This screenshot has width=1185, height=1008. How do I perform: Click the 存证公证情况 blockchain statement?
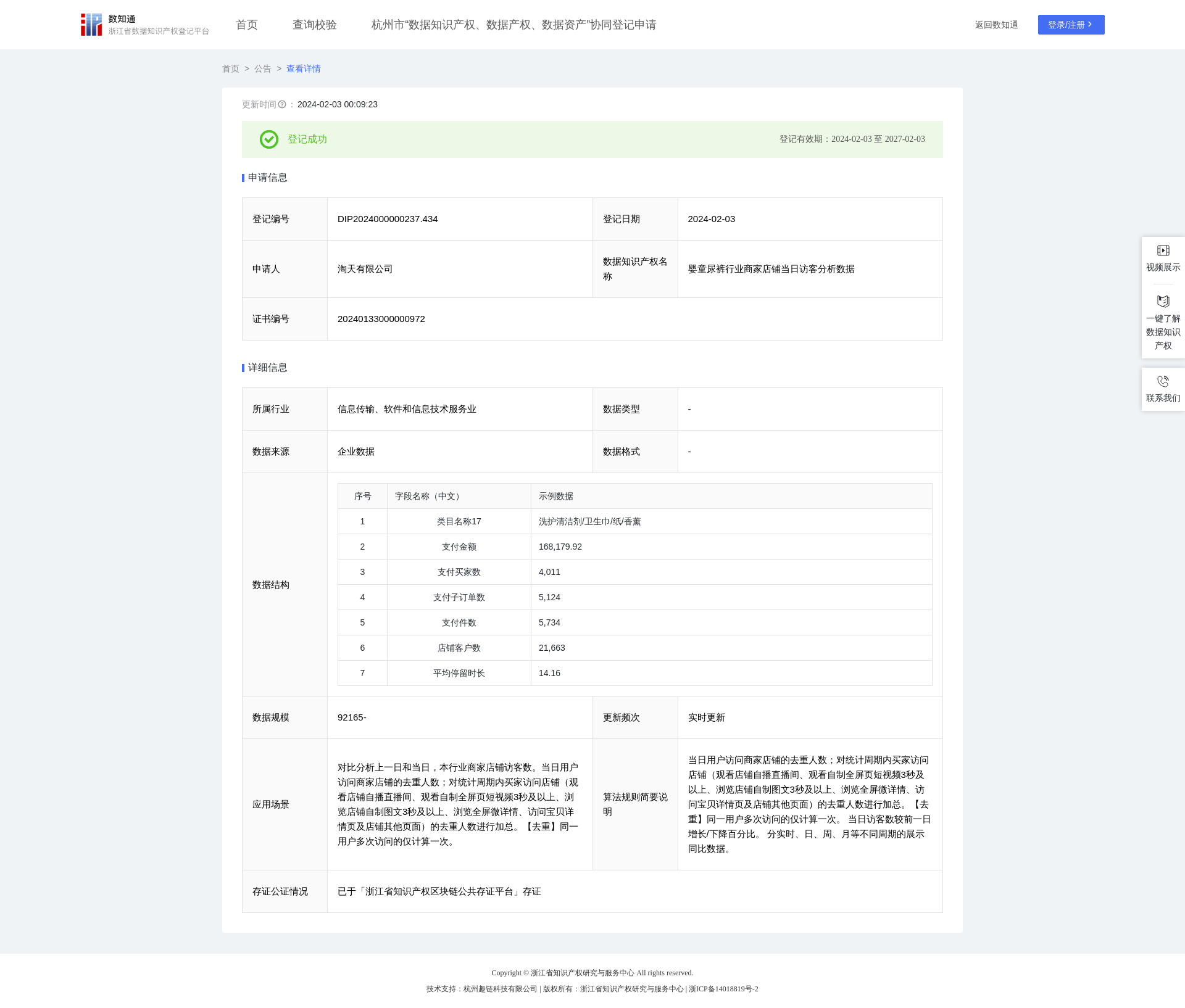pos(439,891)
